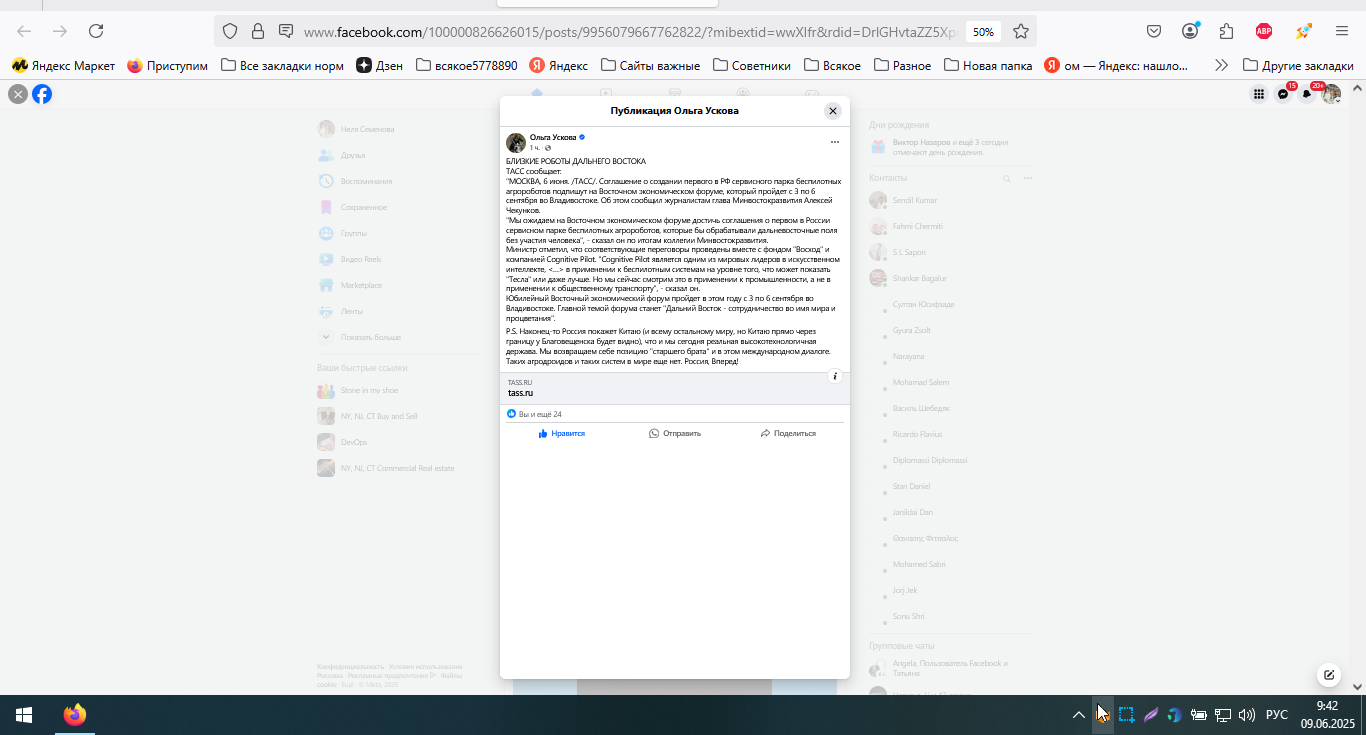This screenshot has width=1366, height=735.
Task: Click network tray icon
Action: pos(1223,715)
